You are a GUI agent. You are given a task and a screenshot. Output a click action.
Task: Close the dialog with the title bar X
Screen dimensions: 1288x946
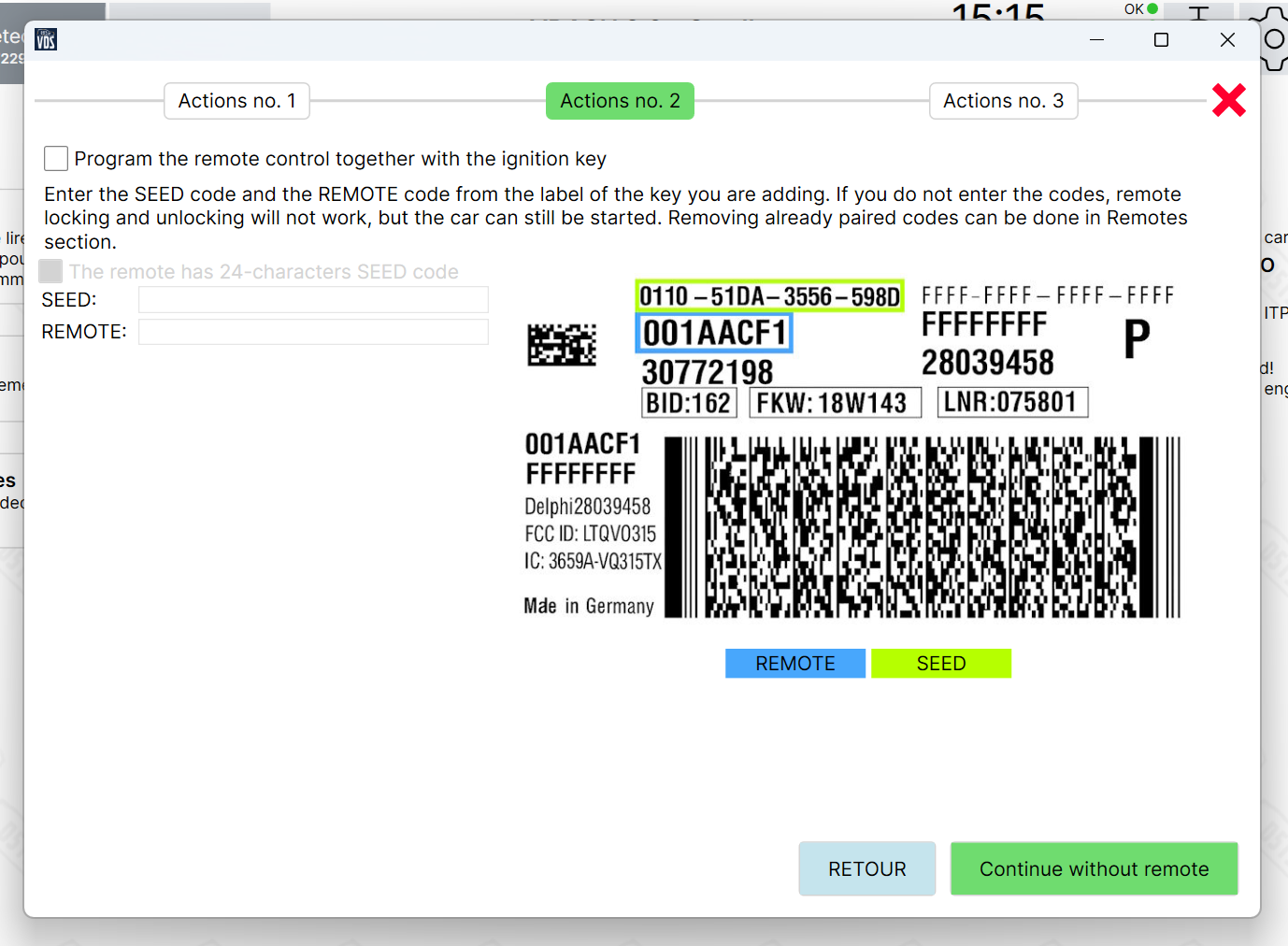tap(1227, 39)
